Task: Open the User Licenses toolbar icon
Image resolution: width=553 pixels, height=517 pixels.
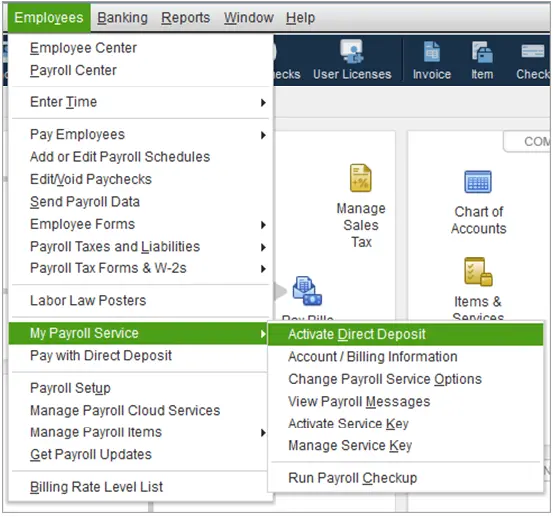Action: click(x=352, y=60)
